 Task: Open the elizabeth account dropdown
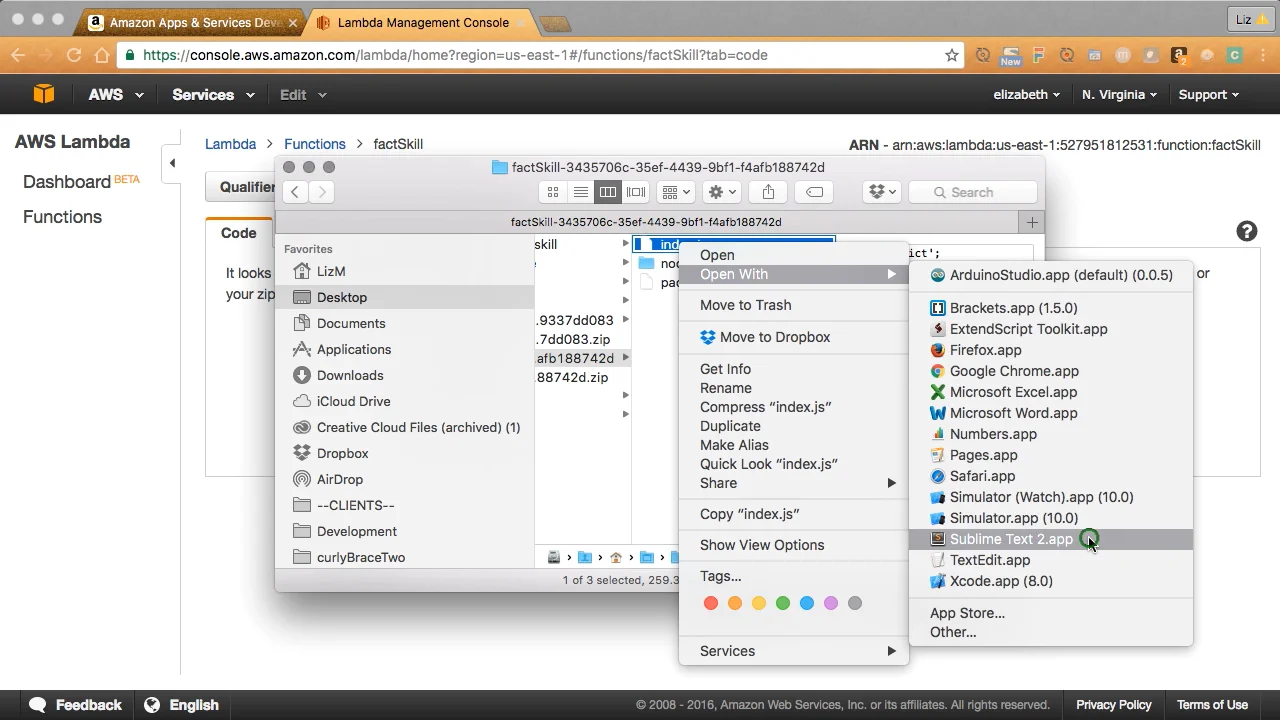point(1027,95)
